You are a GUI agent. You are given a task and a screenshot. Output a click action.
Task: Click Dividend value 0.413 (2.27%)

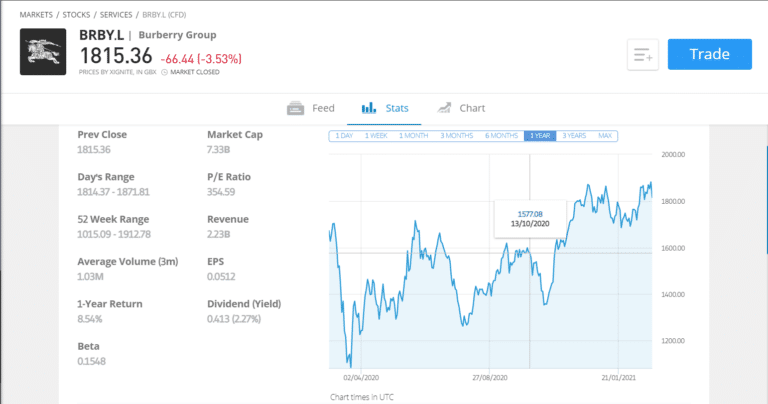coord(234,319)
